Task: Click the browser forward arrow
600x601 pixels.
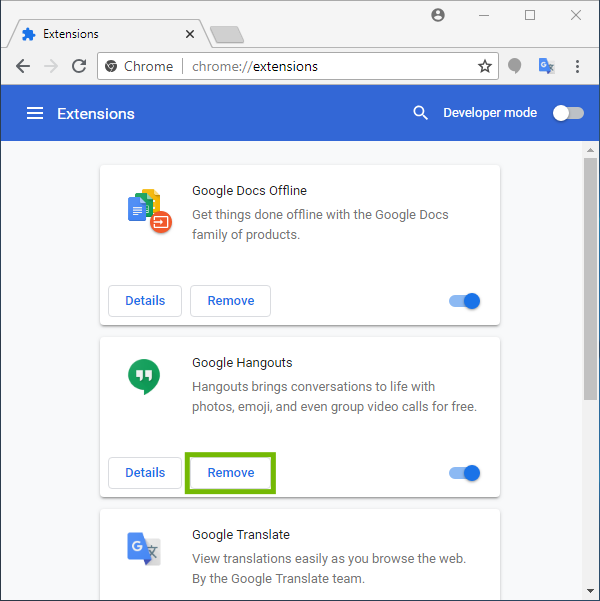Action: (51, 66)
